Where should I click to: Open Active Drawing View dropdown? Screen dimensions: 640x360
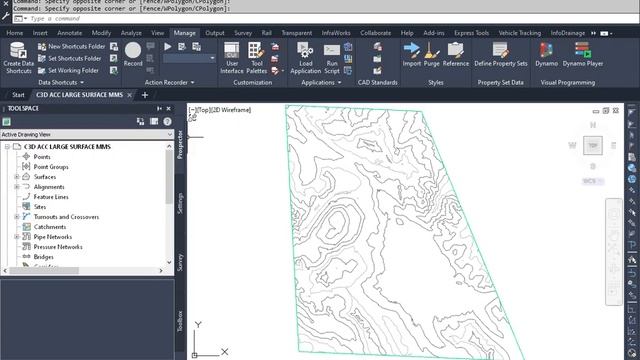[x=87, y=134]
